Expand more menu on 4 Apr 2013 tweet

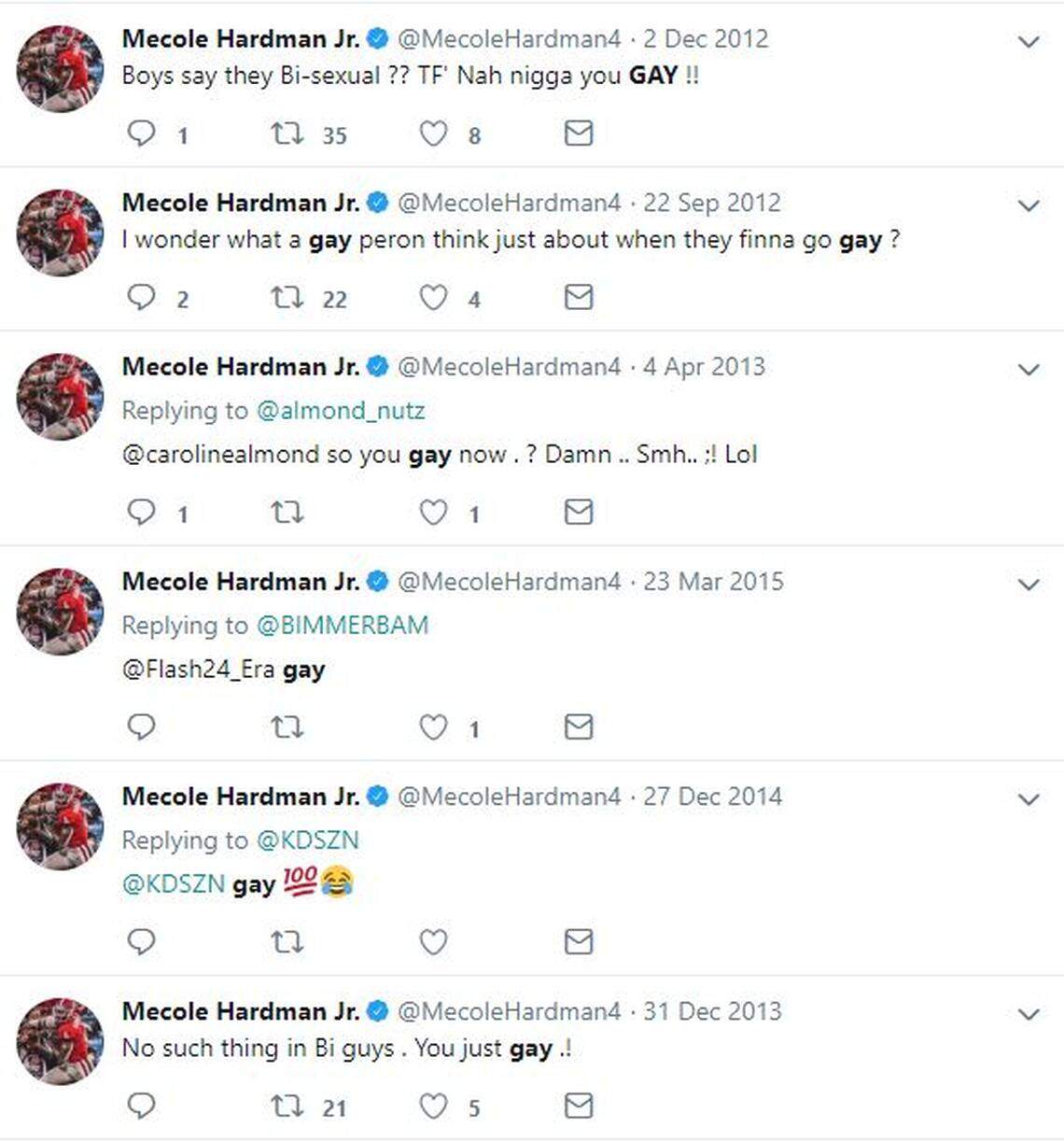[x=1029, y=370]
